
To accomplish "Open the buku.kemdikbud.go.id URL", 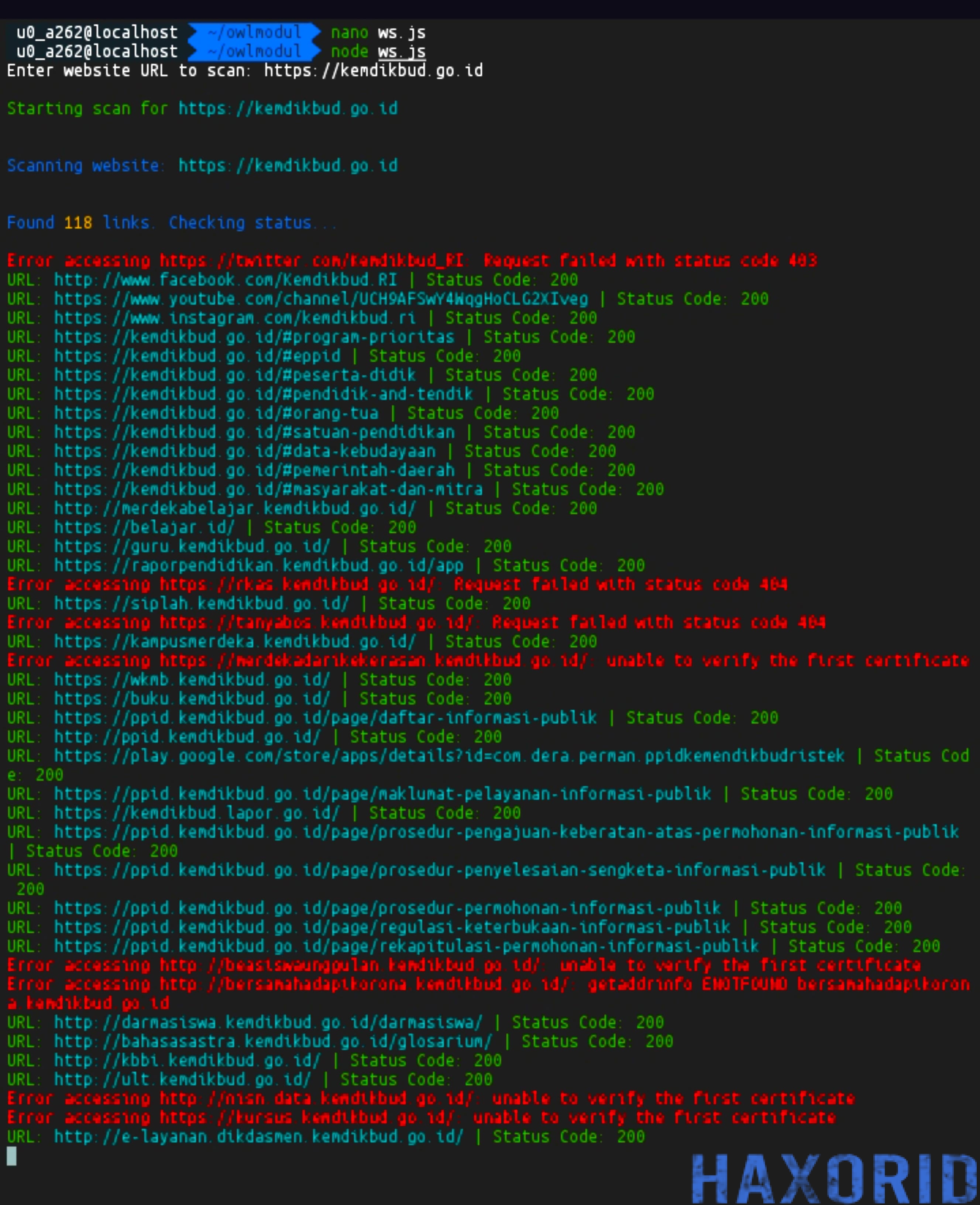I will click(x=192, y=700).
